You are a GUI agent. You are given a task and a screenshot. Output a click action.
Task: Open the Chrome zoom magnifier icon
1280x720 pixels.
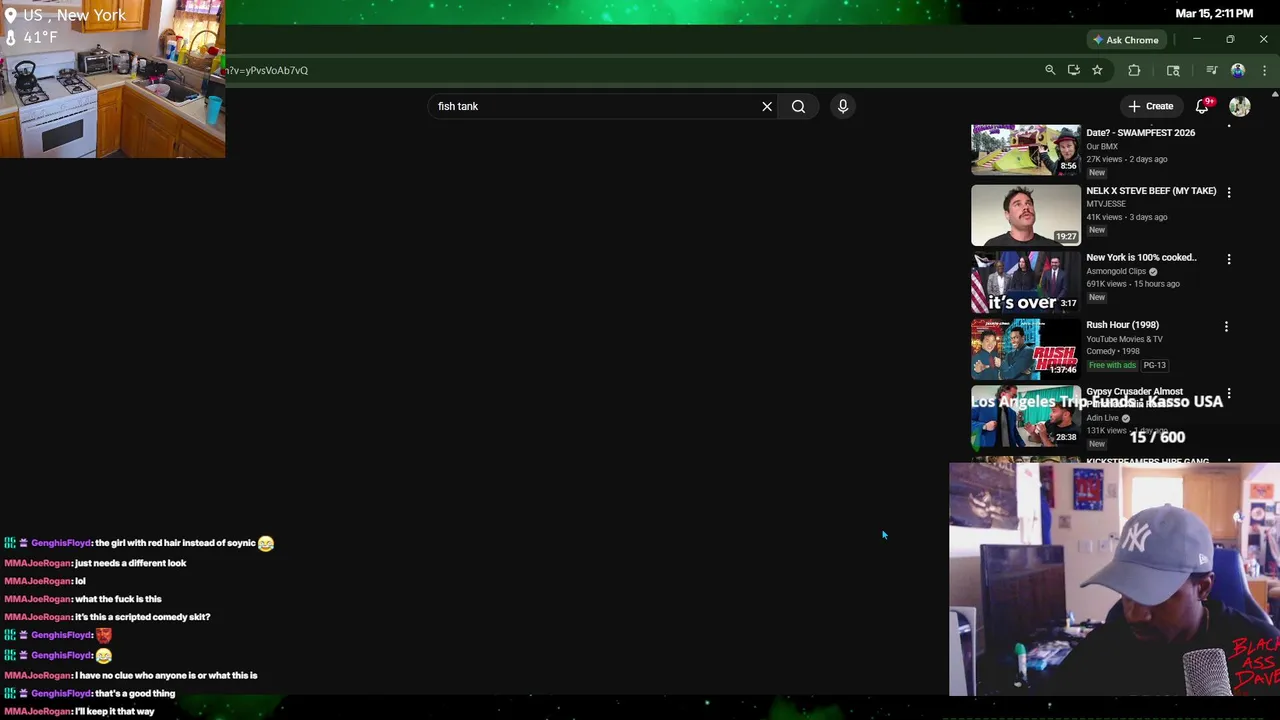[1050, 70]
